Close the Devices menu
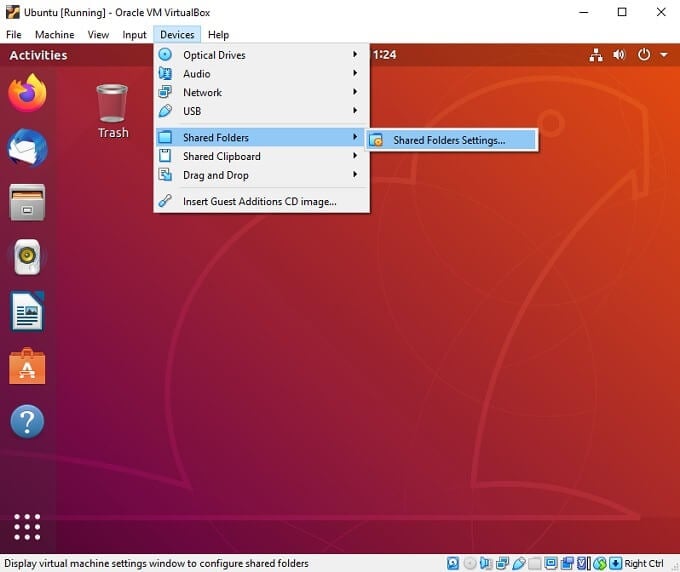680x572 pixels. click(177, 35)
